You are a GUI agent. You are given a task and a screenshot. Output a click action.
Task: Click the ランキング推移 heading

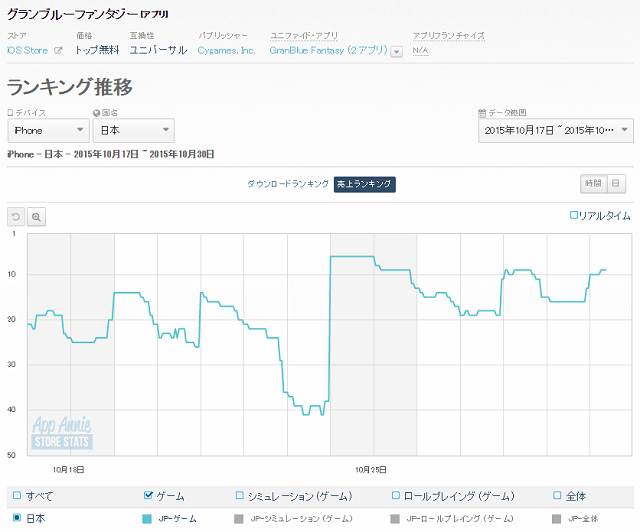[x=70, y=87]
